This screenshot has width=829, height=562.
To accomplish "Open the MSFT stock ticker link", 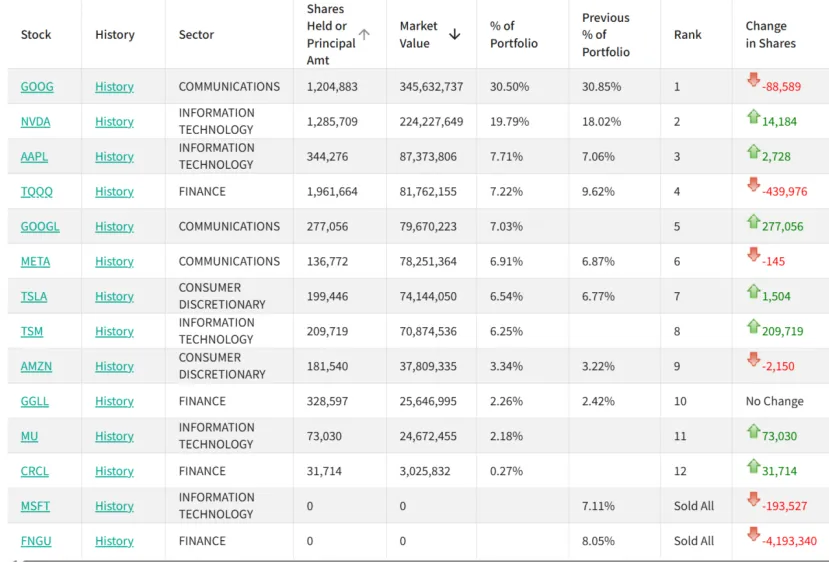I will pos(35,506).
